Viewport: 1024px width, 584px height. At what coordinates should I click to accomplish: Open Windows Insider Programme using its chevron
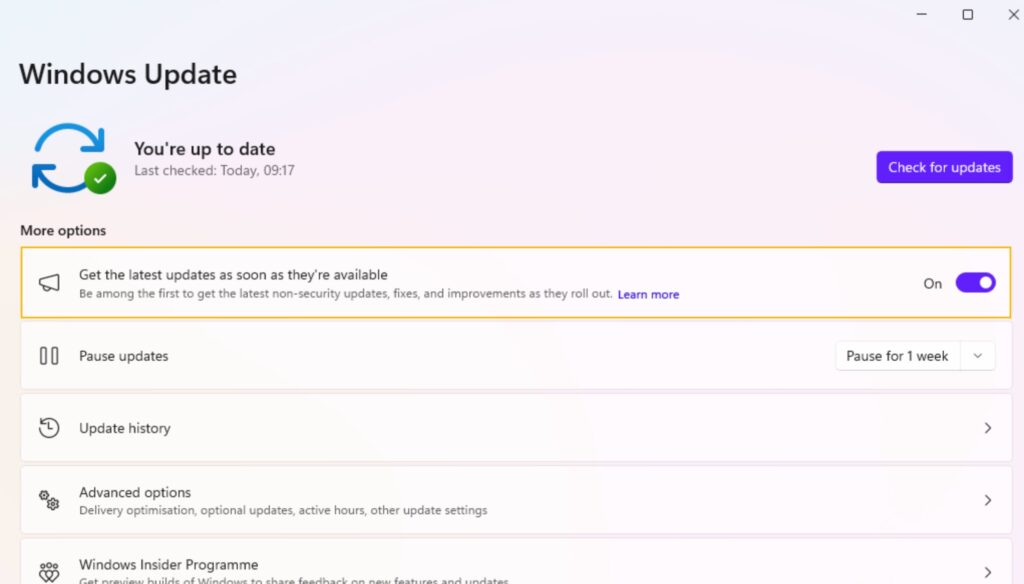click(x=987, y=572)
